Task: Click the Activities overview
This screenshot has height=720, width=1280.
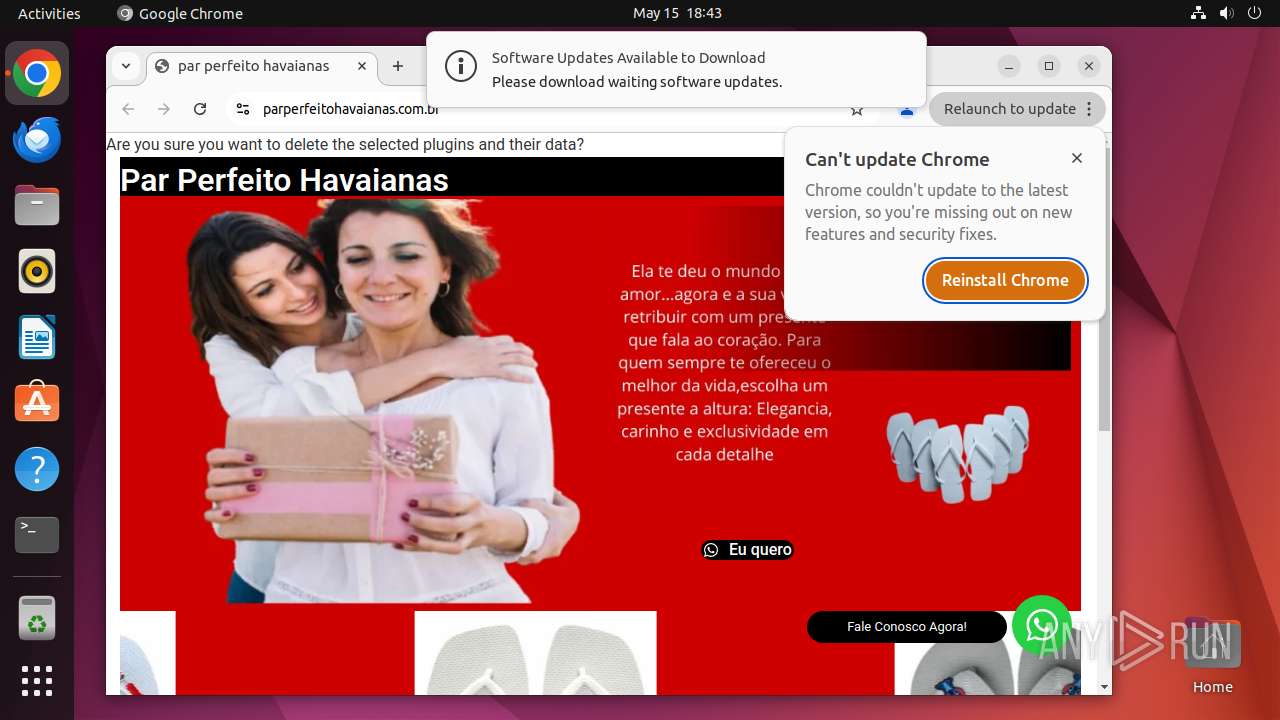Action: tap(49, 13)
